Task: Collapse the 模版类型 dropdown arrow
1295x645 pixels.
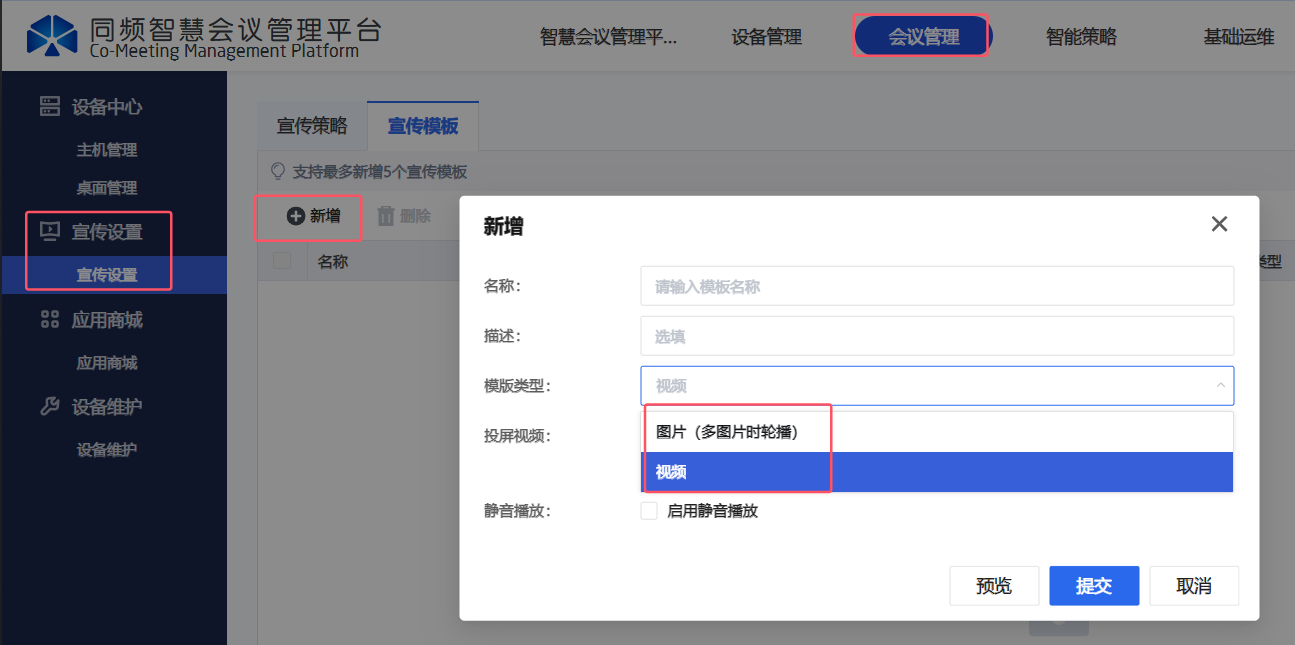Action: [x=1220, y=386]
